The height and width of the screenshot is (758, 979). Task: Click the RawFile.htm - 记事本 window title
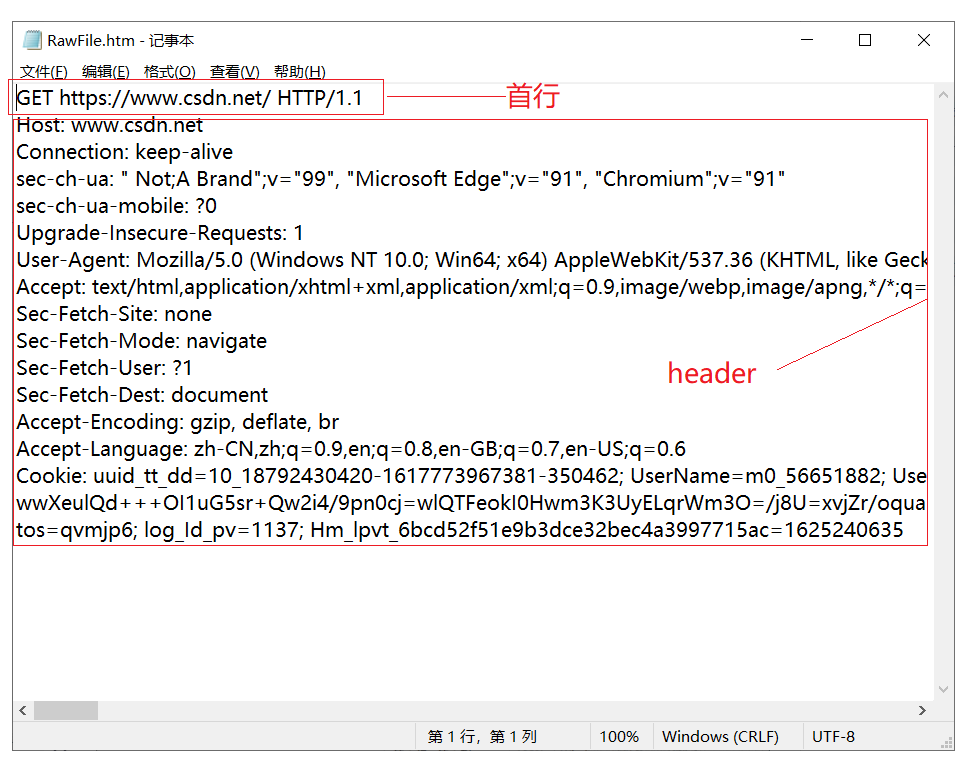pyautogui.click(x=121, y=41)
